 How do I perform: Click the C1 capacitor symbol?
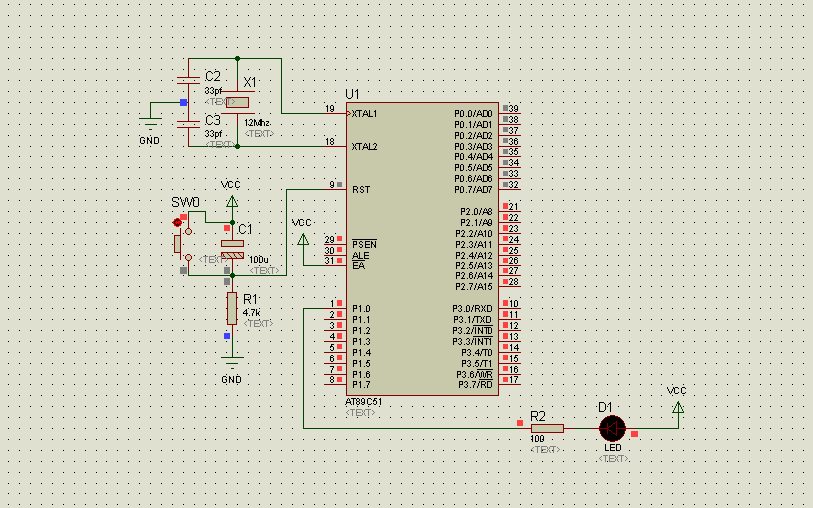pos(232,249)
